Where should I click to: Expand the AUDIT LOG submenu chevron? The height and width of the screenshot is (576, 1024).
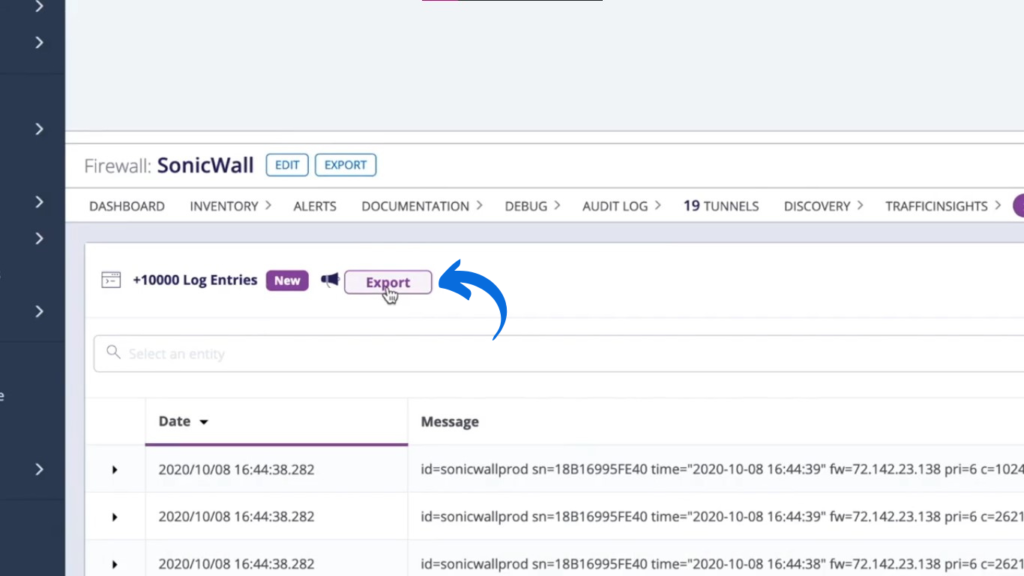[x=657, y=206]
